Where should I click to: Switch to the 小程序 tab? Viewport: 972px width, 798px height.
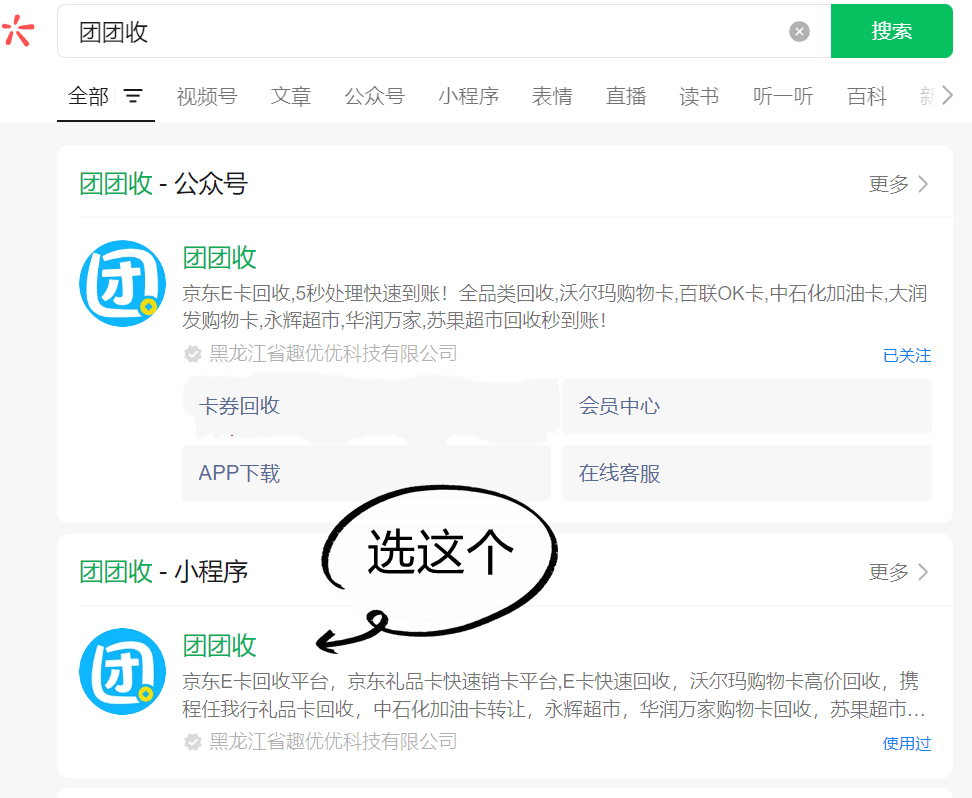(468, 96)
